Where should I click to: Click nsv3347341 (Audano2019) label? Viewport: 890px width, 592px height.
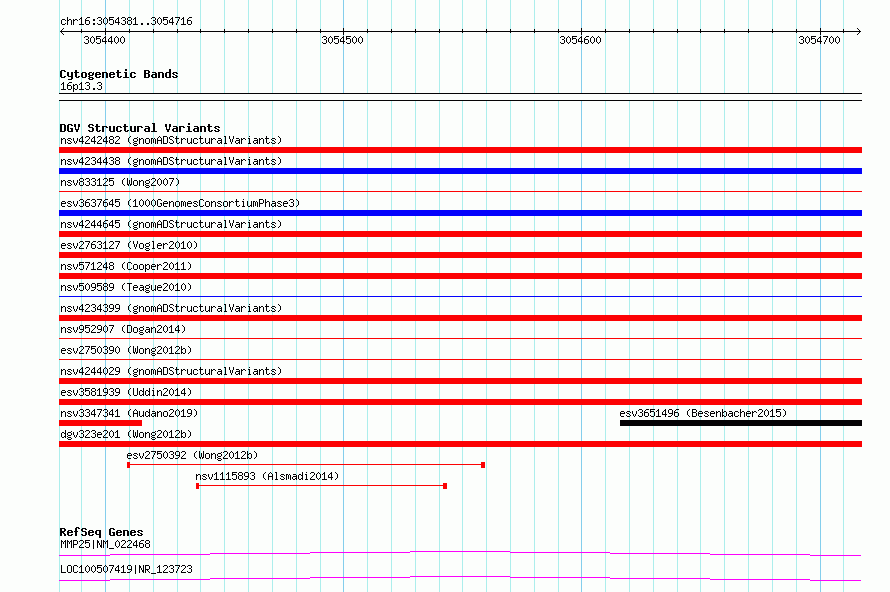coord(129,413)
